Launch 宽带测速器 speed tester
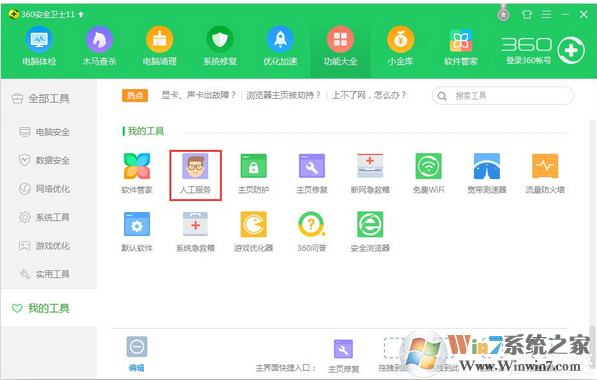 click(487, 174)
